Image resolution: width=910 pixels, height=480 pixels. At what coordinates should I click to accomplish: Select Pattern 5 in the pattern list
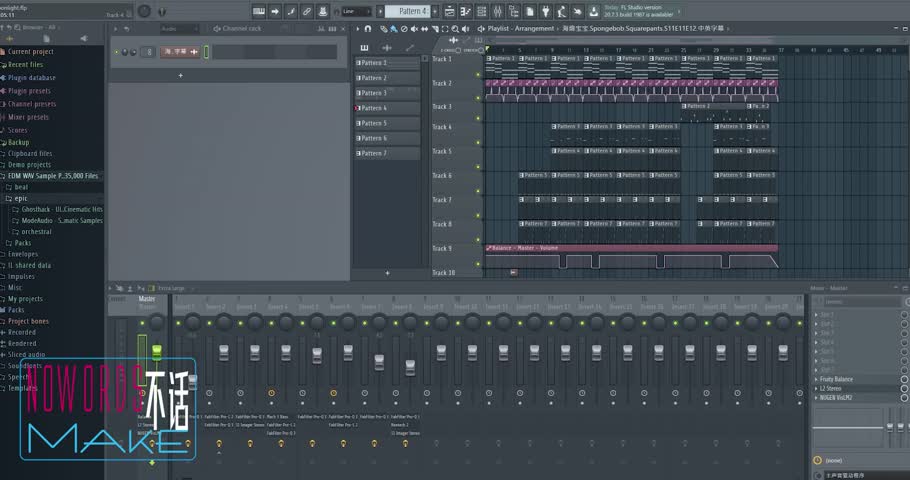tap(374, 123)
